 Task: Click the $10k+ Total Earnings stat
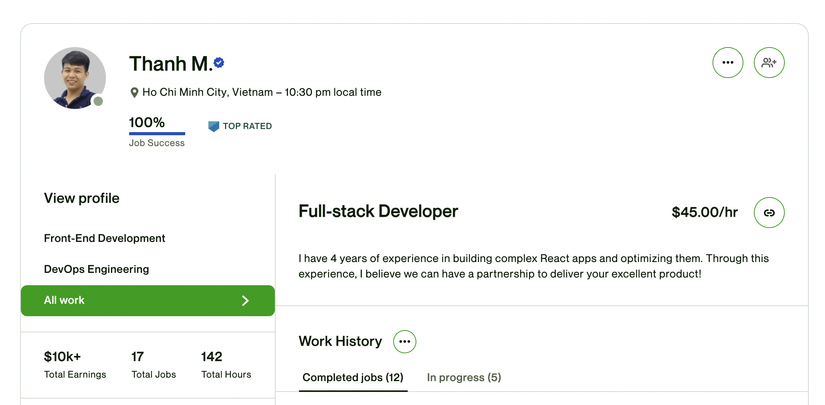(x=75, y=364)
